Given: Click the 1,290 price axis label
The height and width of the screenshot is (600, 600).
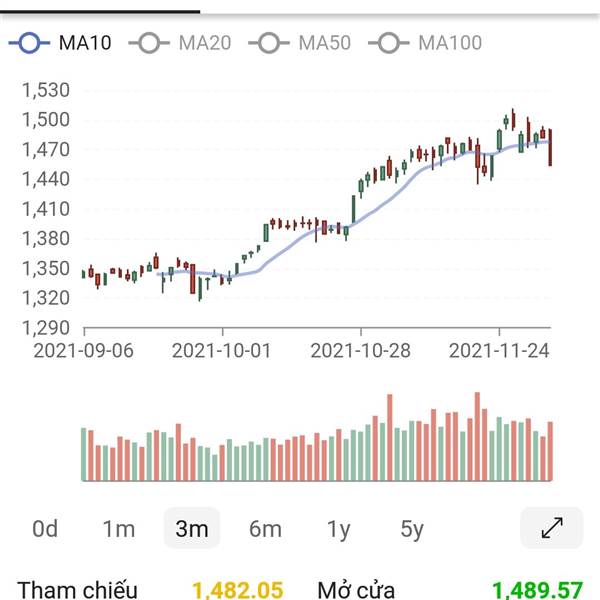Looking at the screenshot, I should pyautogui.click(x=46, y=328).
